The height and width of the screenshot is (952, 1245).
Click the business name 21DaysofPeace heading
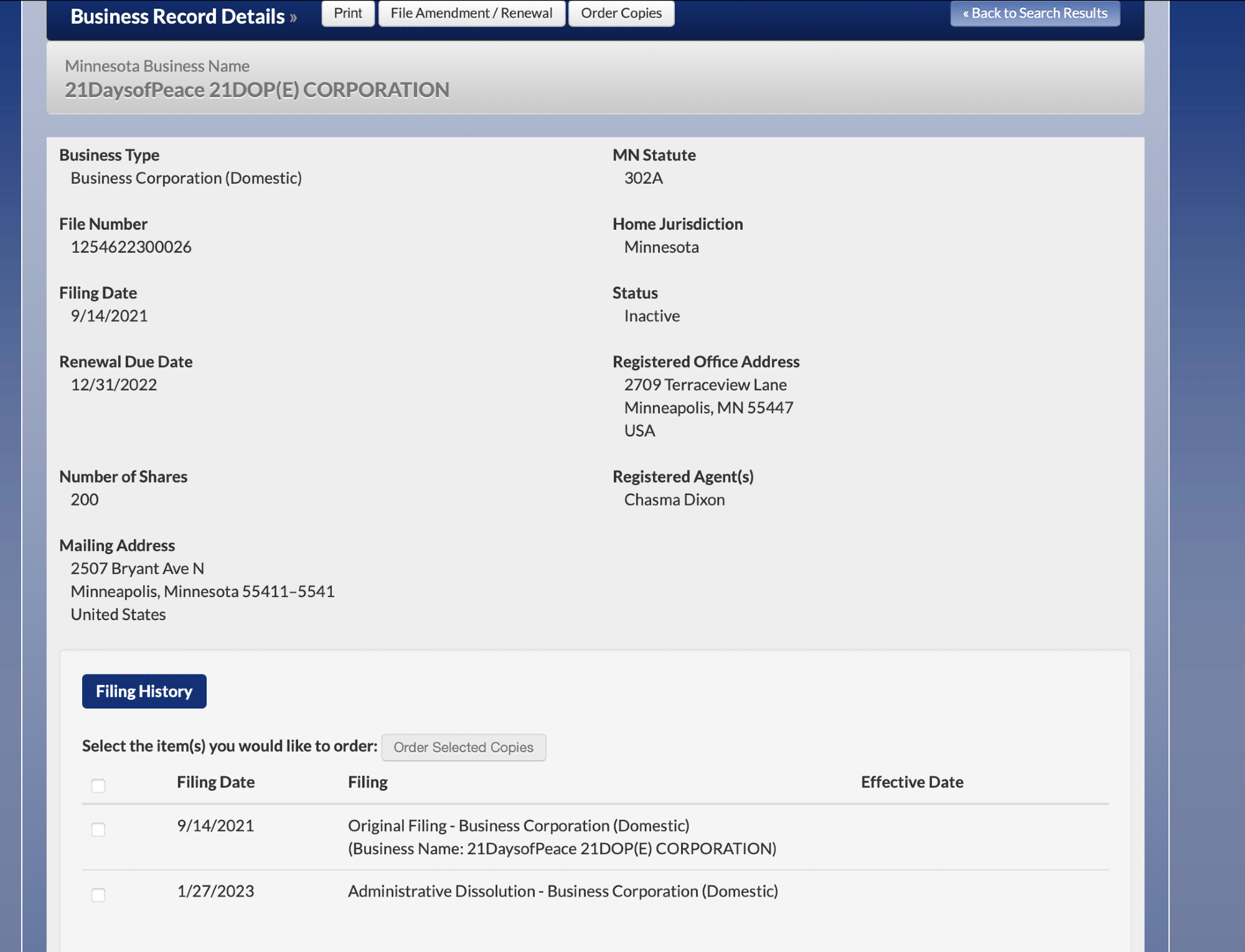tap(256, 90)
